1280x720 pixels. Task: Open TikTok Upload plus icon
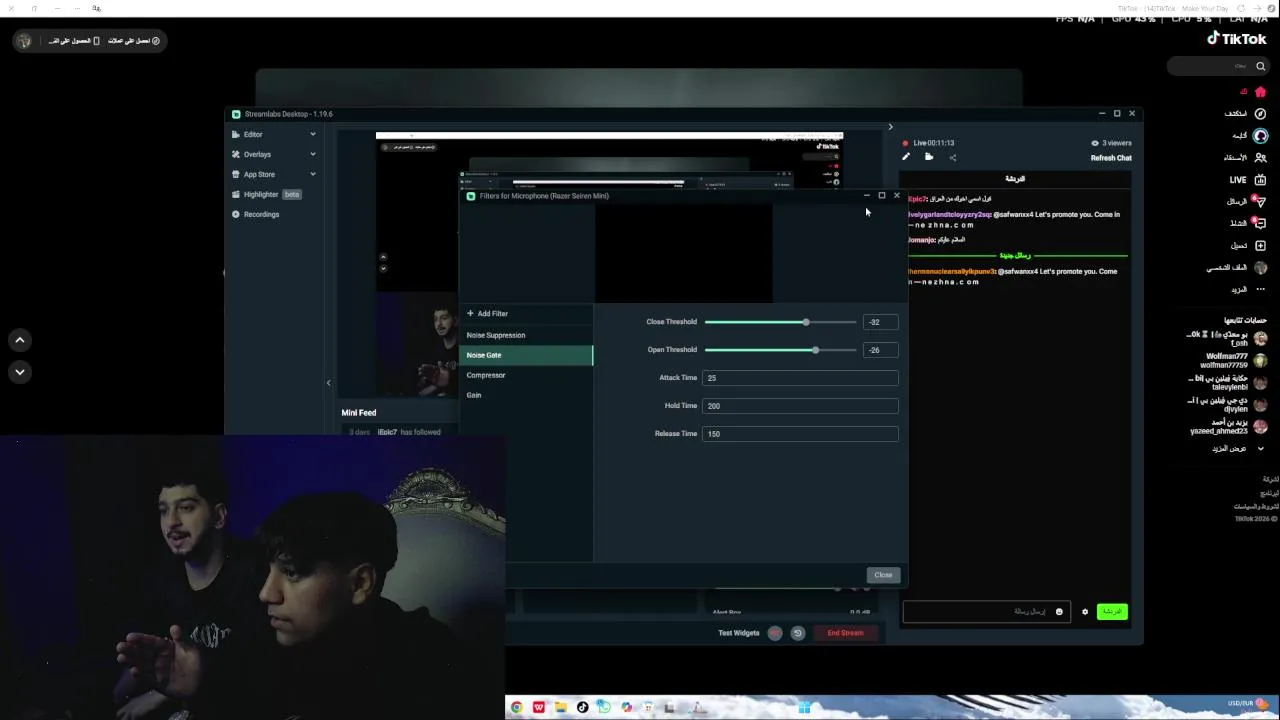coord(1260,245)
